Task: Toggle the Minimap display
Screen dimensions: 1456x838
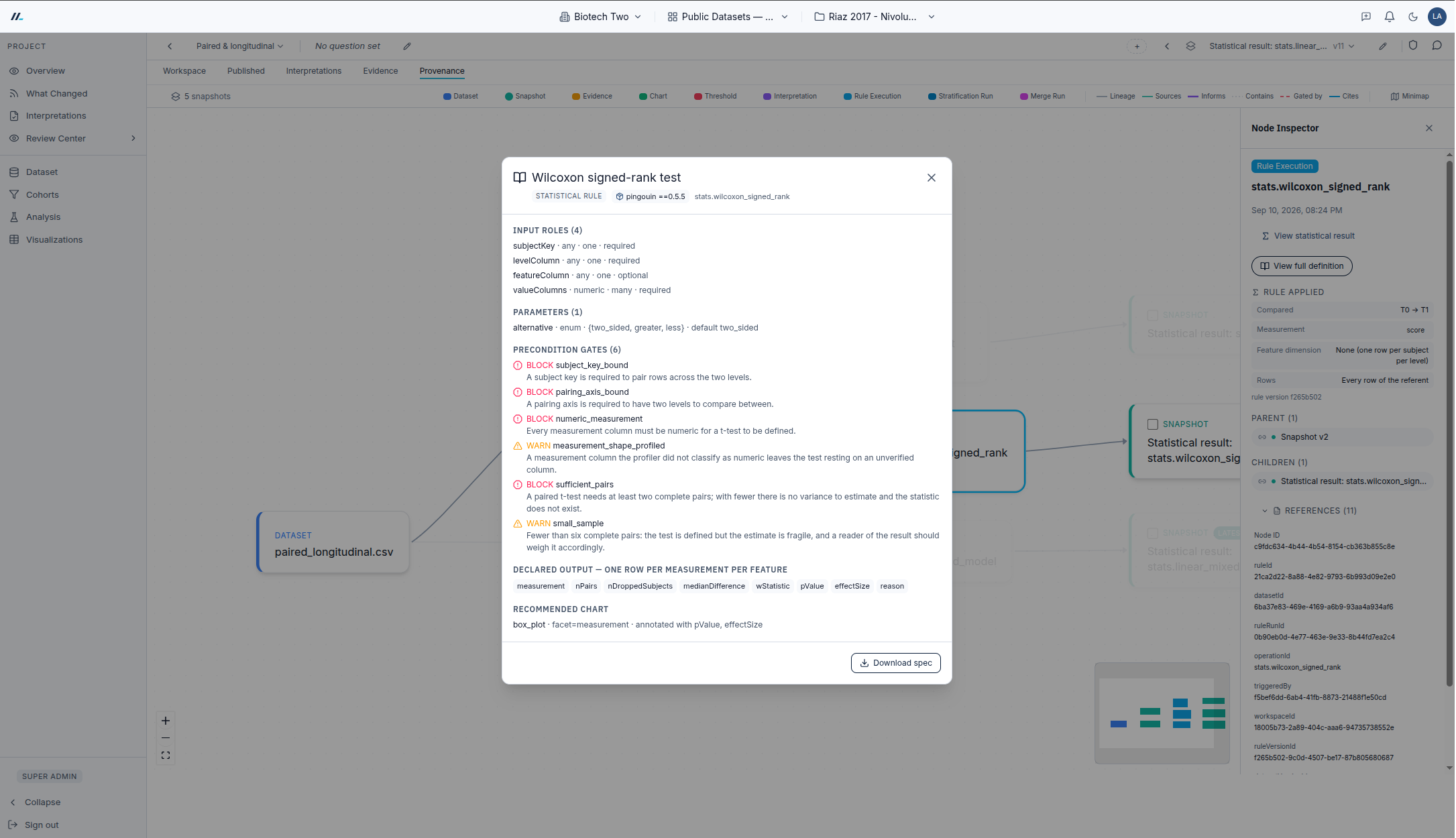Action: coord(1410,96)
